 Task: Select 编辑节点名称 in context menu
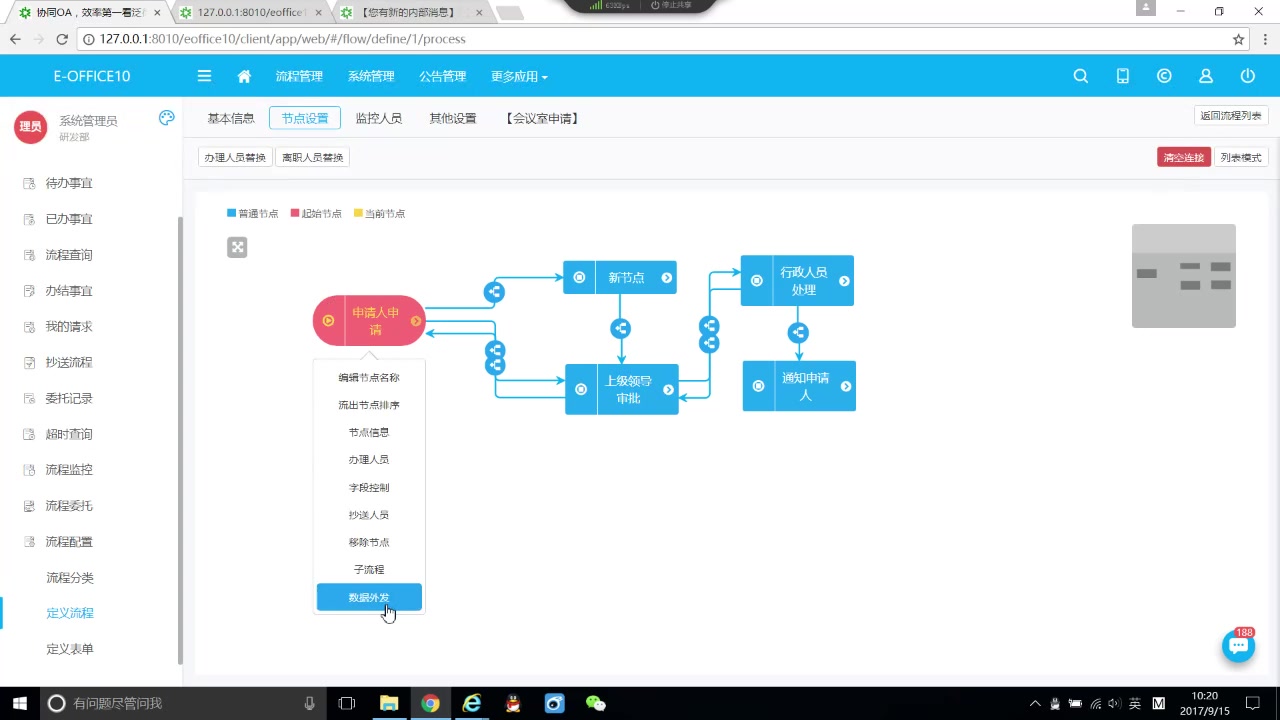click(369, 377)
